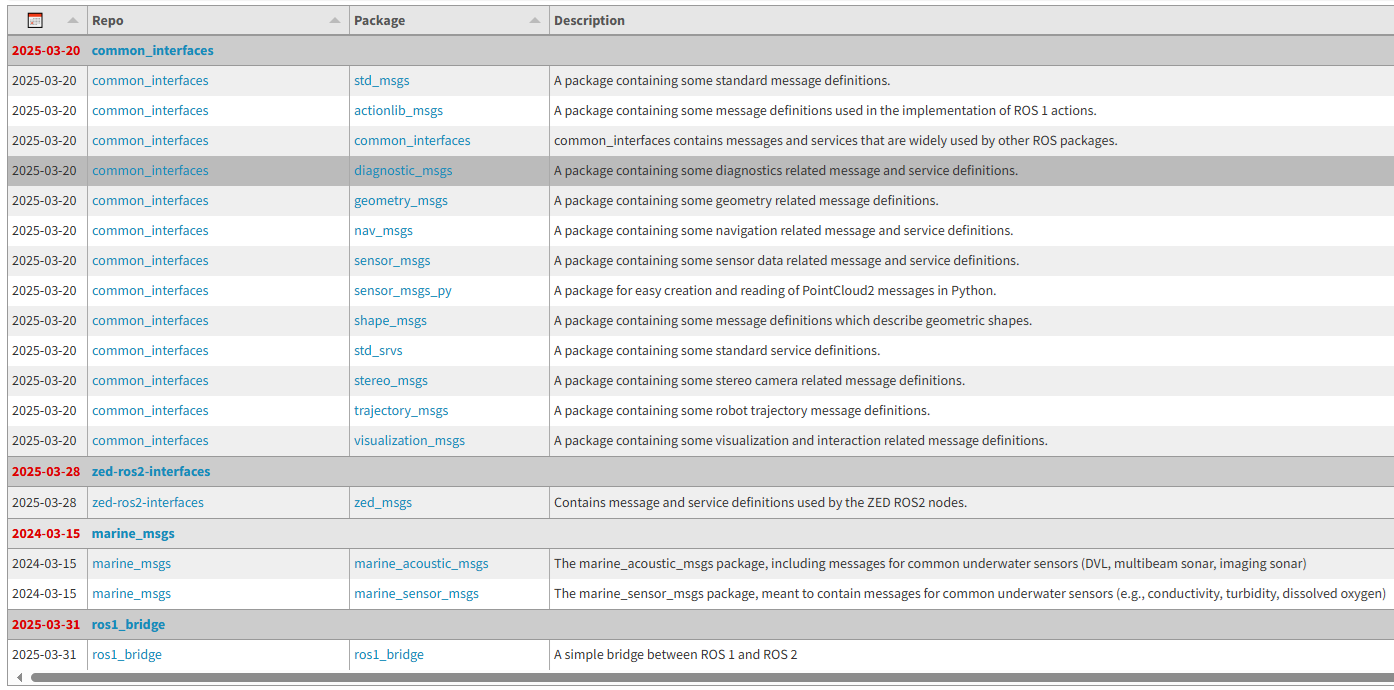The height and width of the screenshot is (690, 1394).
Task: Open common_interfaces group header link
Action: pos(153,50)
